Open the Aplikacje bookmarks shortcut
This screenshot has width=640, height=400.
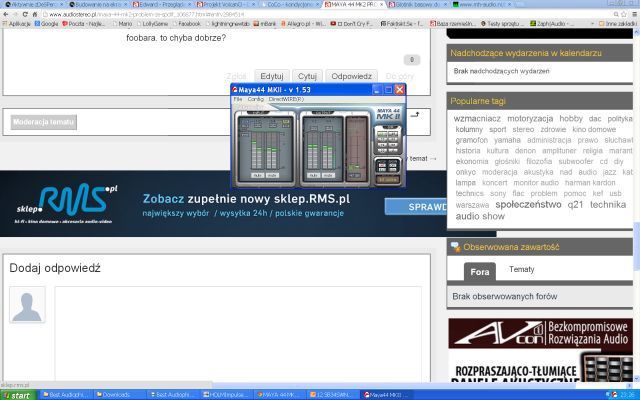pos(16,24)
